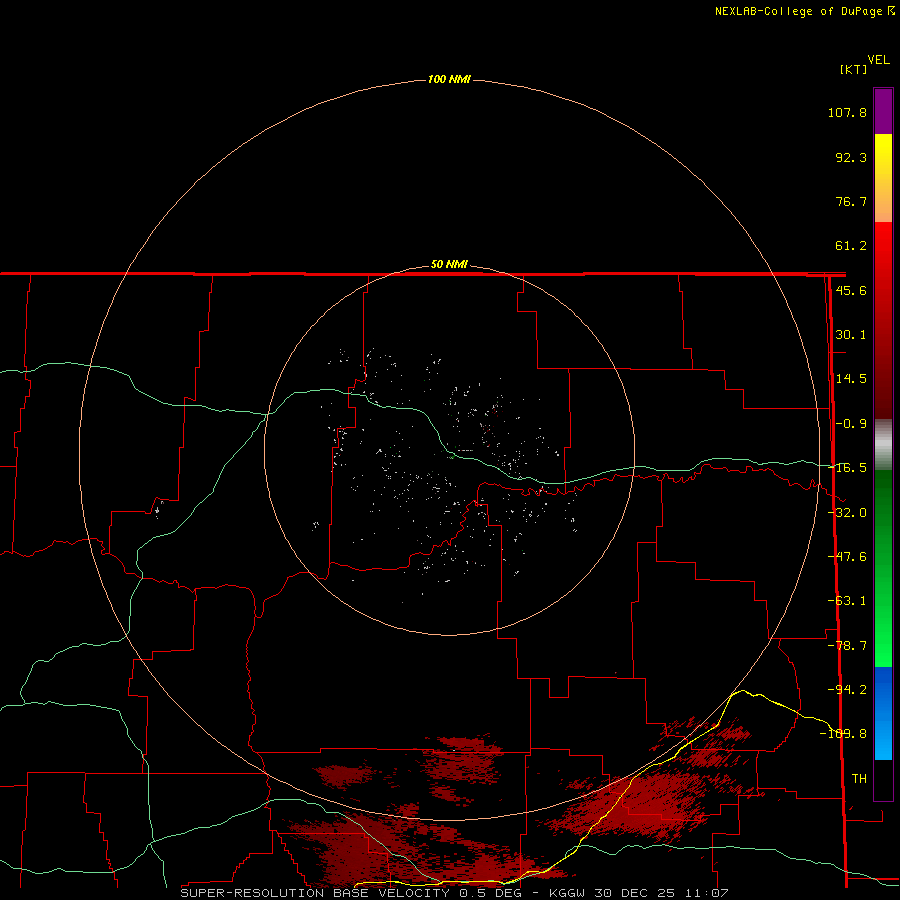Click the 14.5 velocity scale value
900x900 pixels.
(x=851, y=379)
